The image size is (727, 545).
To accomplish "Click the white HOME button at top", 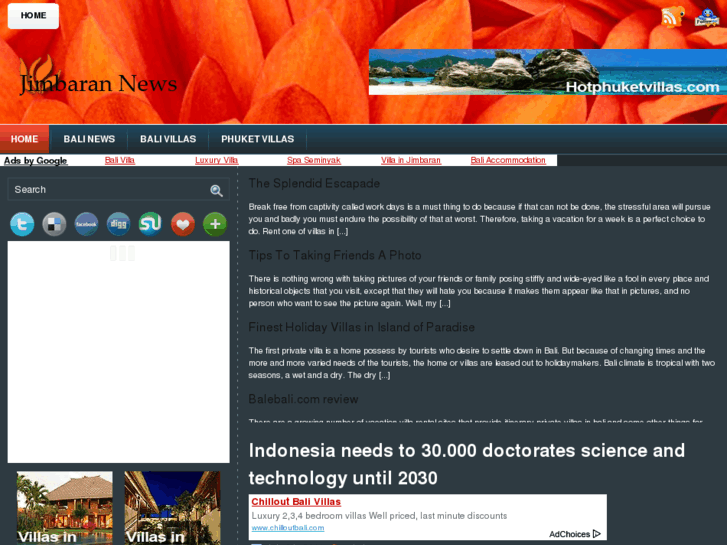I will tap(33, 16).
